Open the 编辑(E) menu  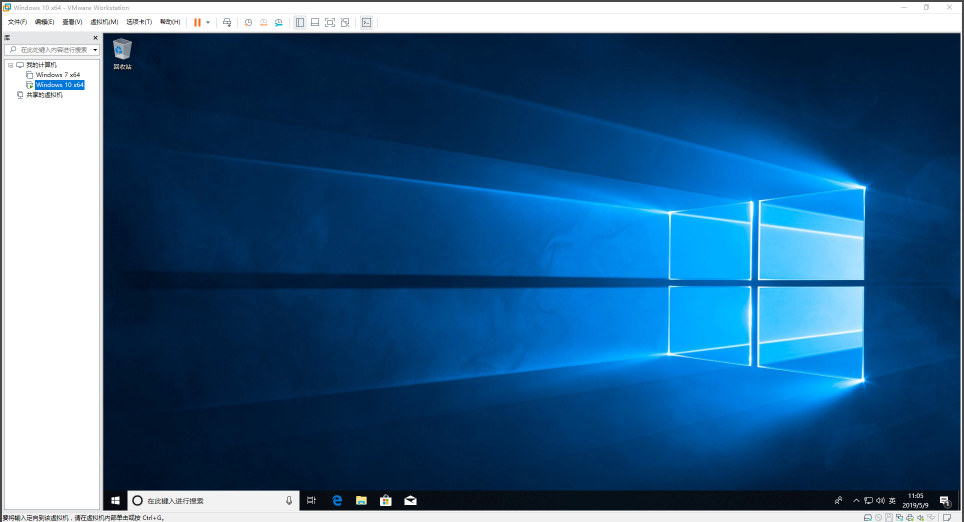(x=44, y=22)
